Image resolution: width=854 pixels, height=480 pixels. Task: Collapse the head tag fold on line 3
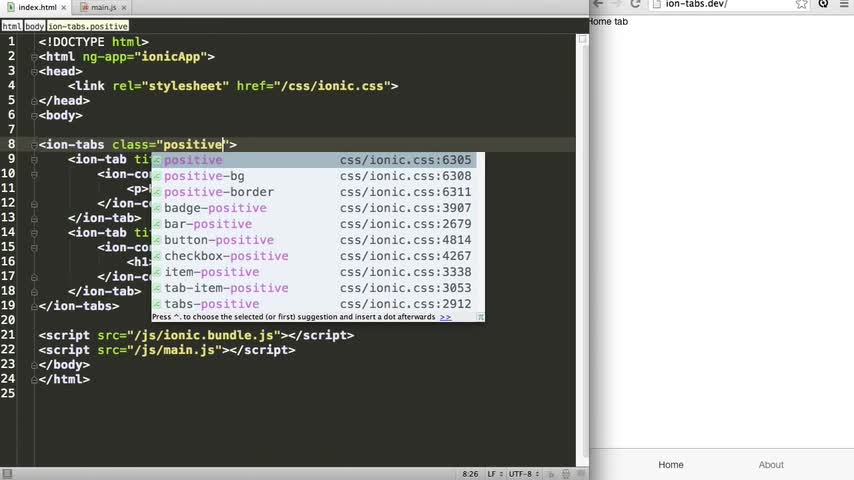(34, 71)
